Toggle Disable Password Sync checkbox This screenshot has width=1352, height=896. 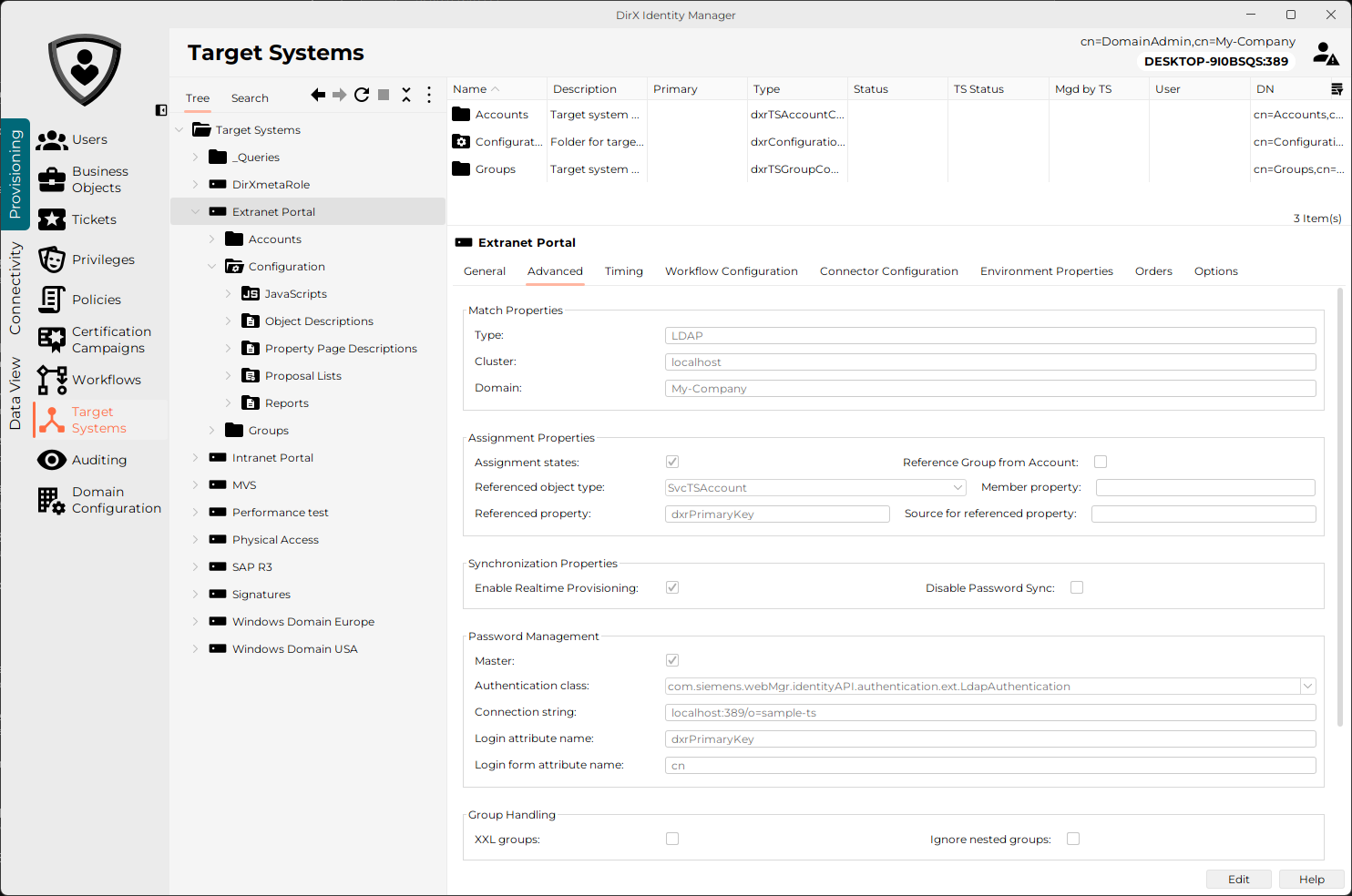[x=1077, y=587]
